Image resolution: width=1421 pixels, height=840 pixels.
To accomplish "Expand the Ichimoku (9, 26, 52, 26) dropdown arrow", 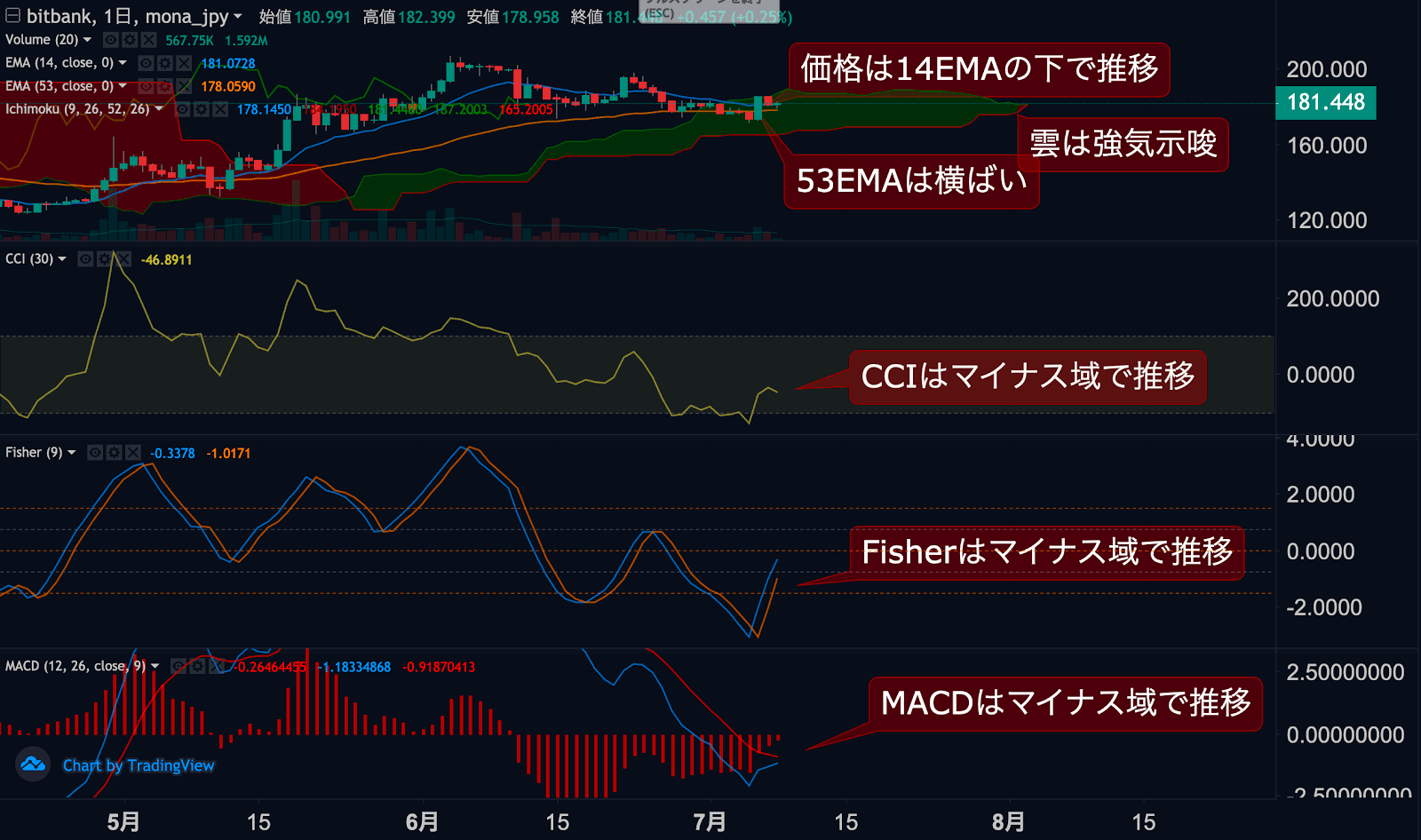I will [x=159, y=109].
